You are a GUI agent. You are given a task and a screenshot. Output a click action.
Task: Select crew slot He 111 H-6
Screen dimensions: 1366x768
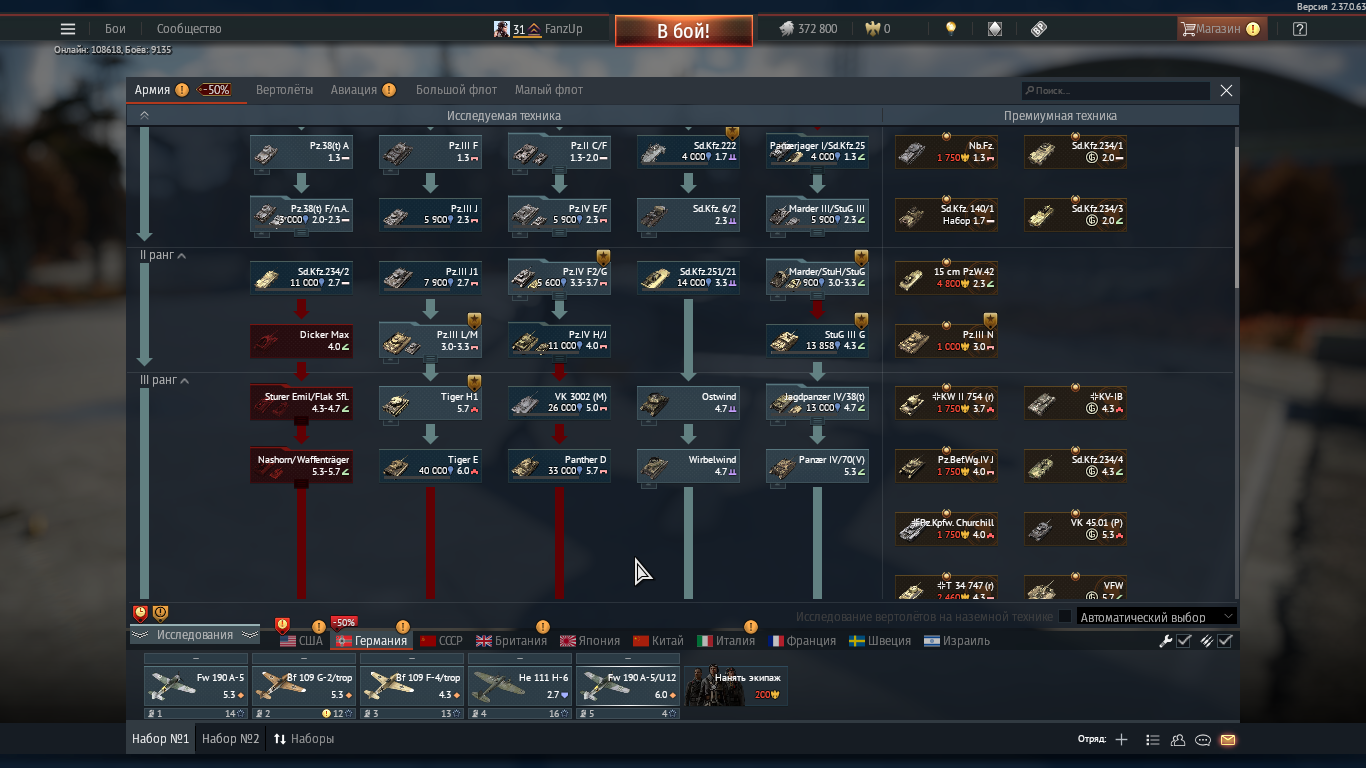point(520,686)
